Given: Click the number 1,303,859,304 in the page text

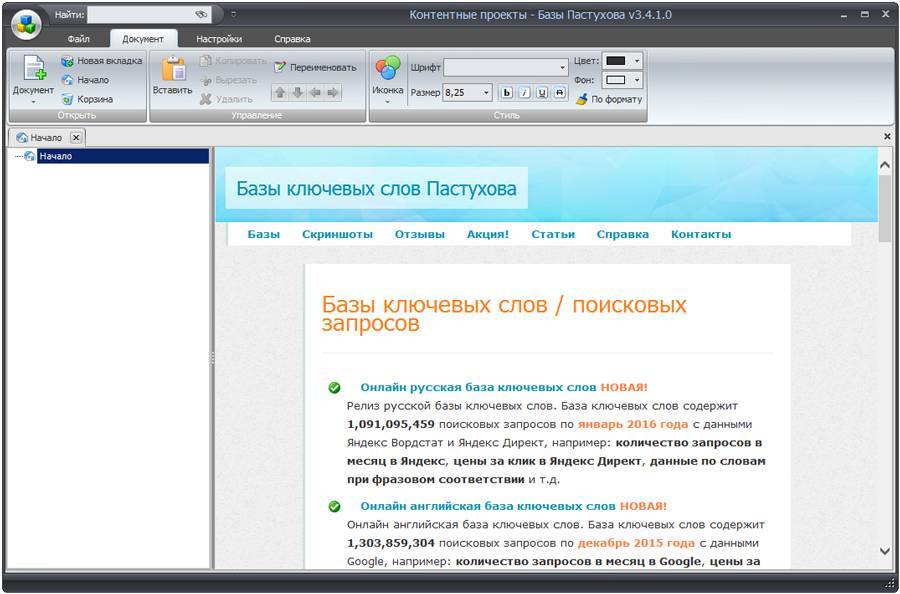Looking at the screenshot, I should (391, 543).
